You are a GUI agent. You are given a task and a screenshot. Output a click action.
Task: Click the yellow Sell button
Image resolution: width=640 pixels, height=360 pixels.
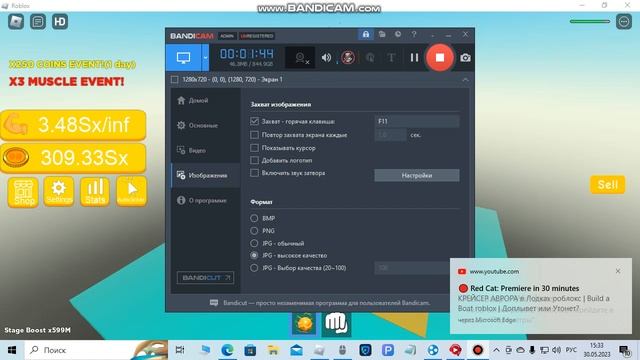pyautogui.click(x=608, y=185)
